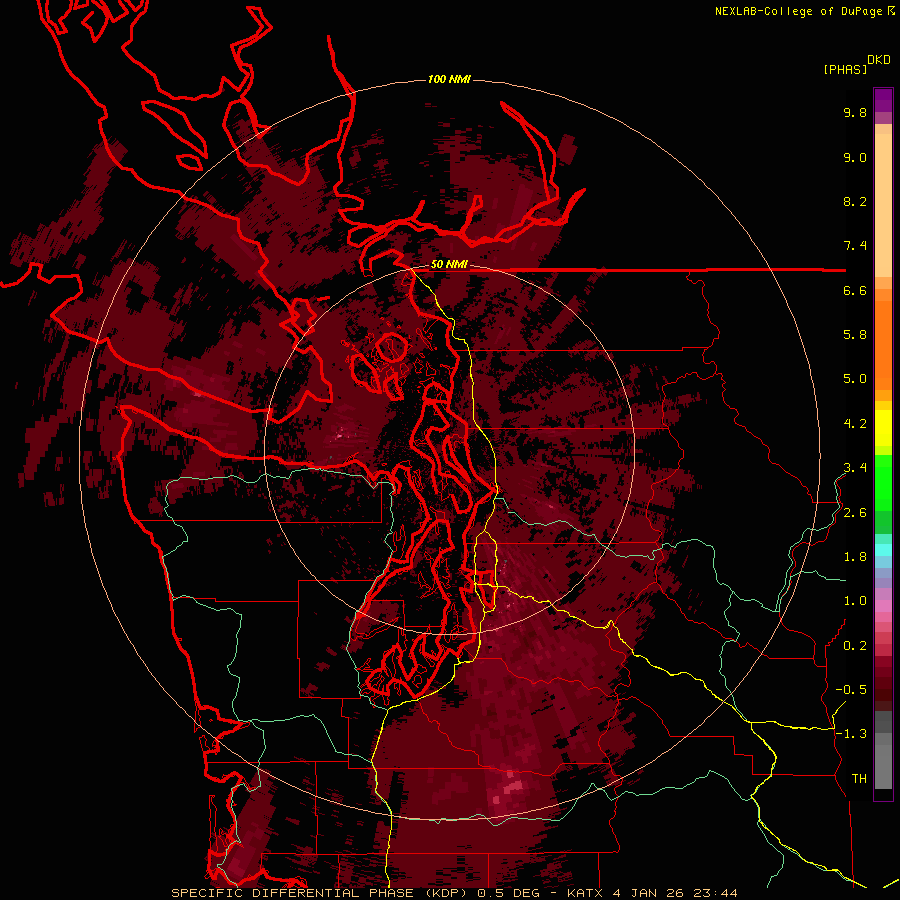The height and width of the screenshot is (900, 900).
Task: Click the -1.3 value on the color scale
Action: [x=851, y=734]
